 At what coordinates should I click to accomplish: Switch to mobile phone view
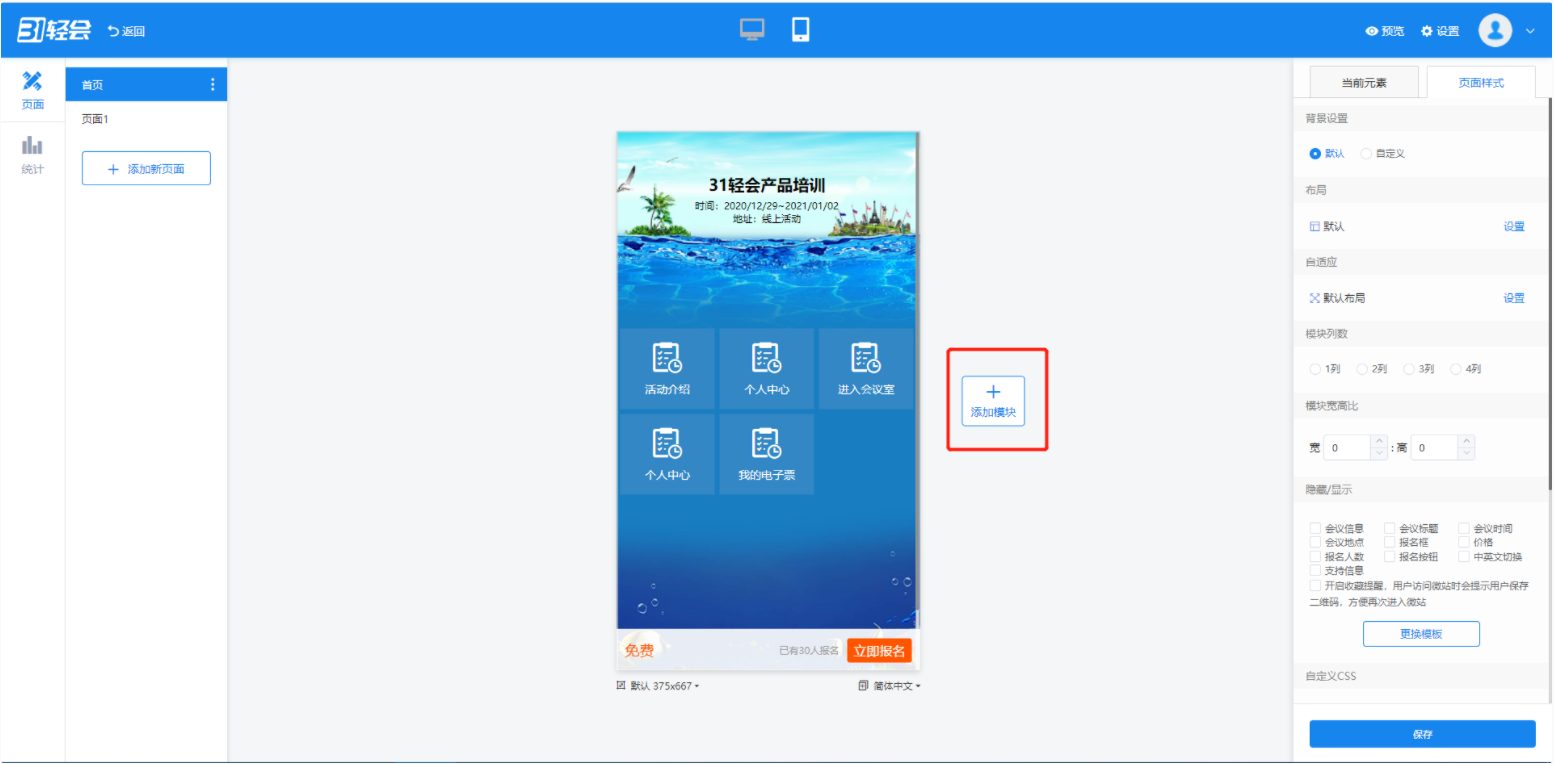pos(800,30)
